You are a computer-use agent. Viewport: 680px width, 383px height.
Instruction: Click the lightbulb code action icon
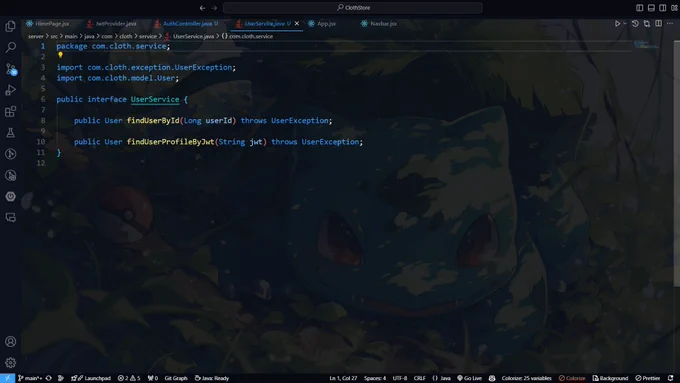(x=60, y=55)
